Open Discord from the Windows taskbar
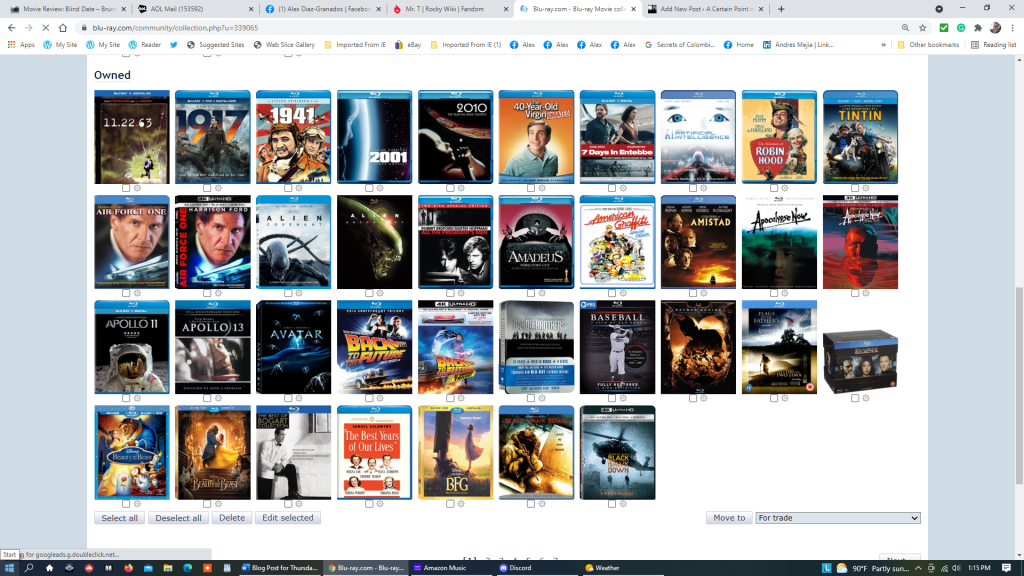 [x=517, y=568]
